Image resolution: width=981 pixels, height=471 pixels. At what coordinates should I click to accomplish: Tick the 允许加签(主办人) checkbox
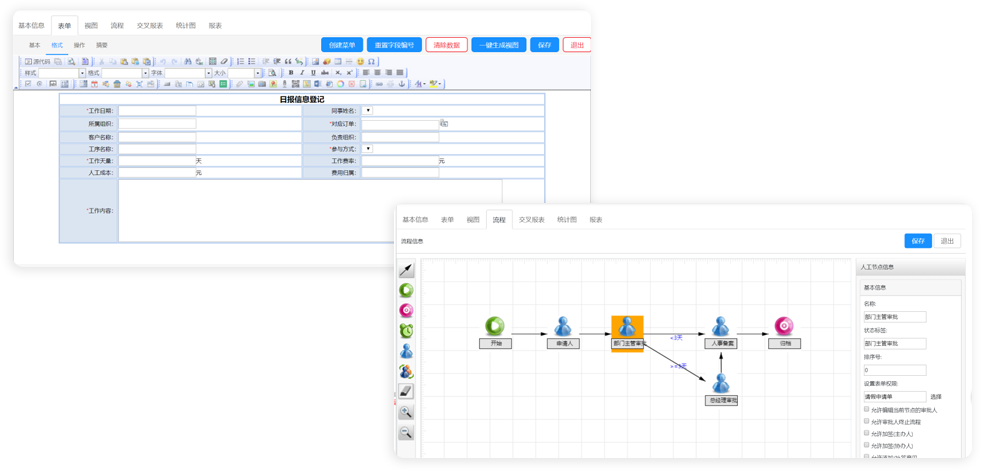point(866,434)
